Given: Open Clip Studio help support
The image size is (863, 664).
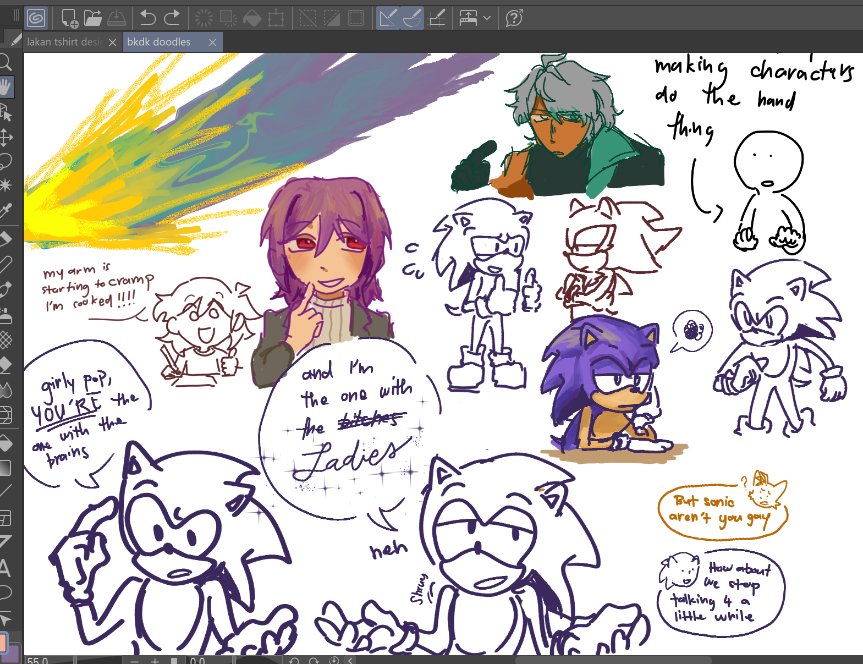Looking at the screenshot, I should pos(514,18).
